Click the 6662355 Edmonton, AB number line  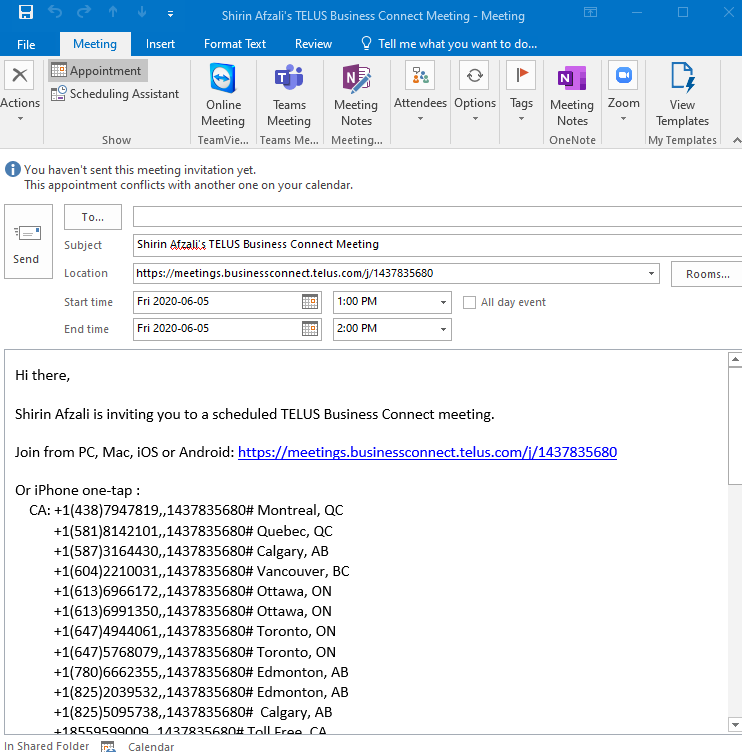201,672
